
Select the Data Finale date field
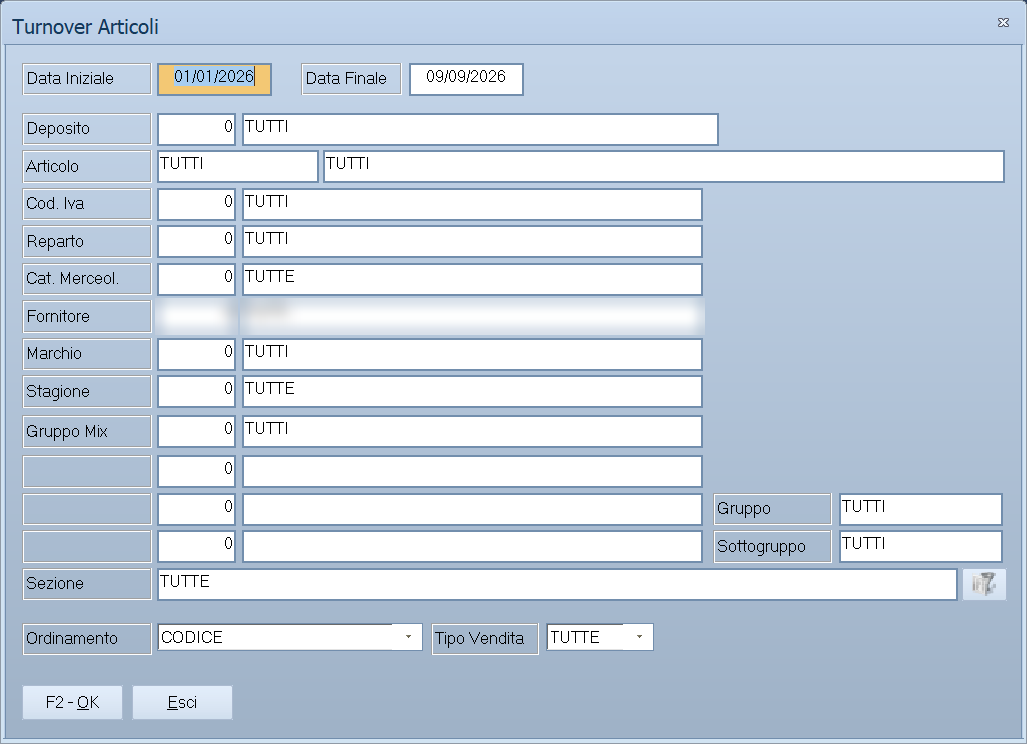(x=466, y=79)
